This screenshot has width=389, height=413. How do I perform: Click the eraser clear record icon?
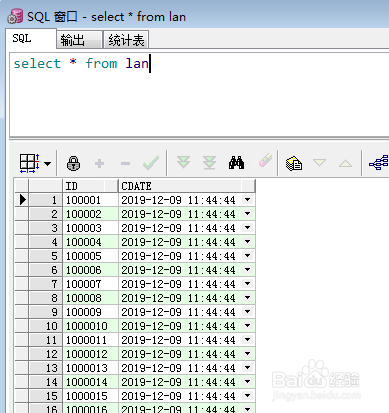click(x=265, y=161)
